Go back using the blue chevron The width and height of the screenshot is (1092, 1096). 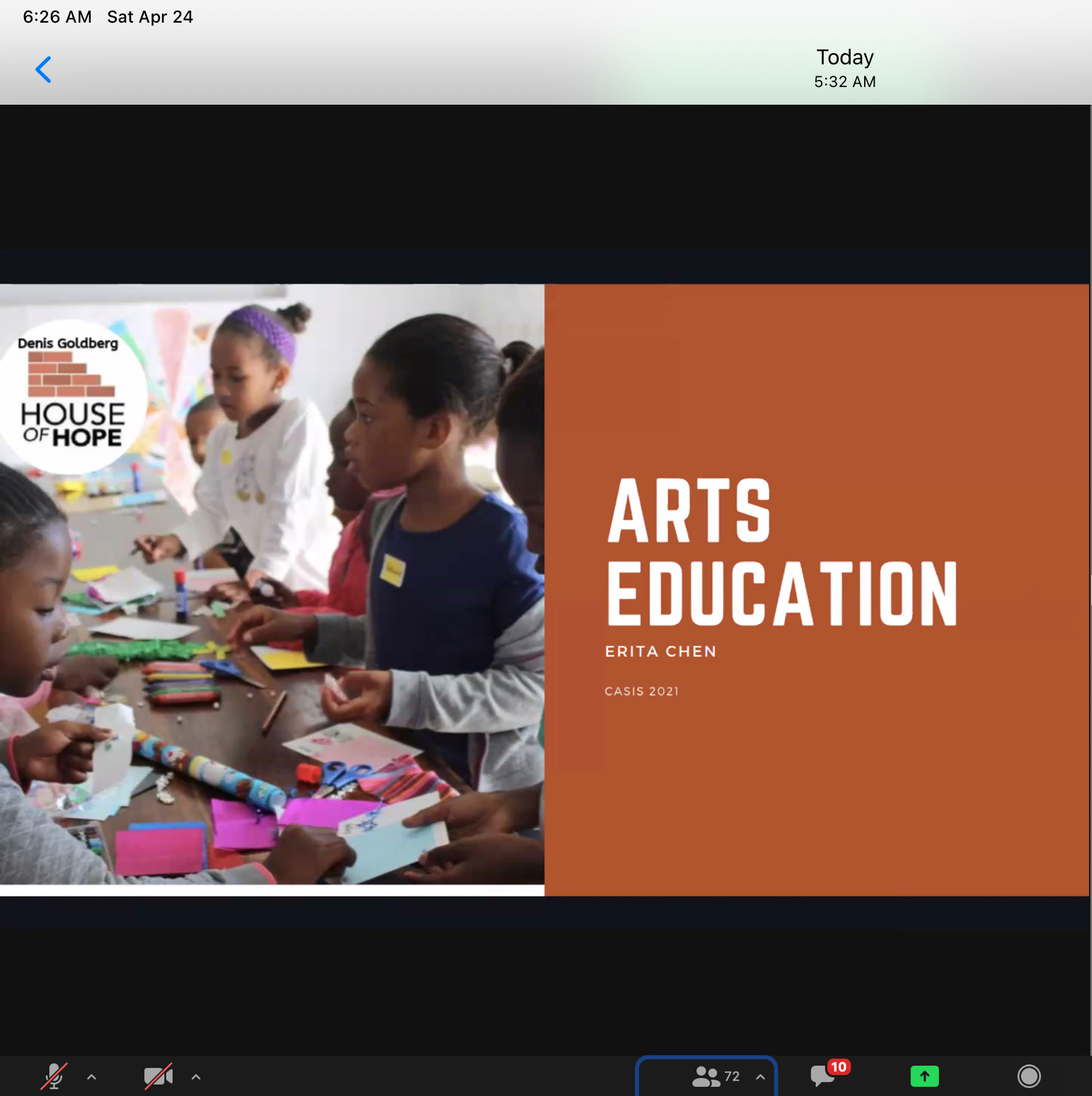[43, 69]
